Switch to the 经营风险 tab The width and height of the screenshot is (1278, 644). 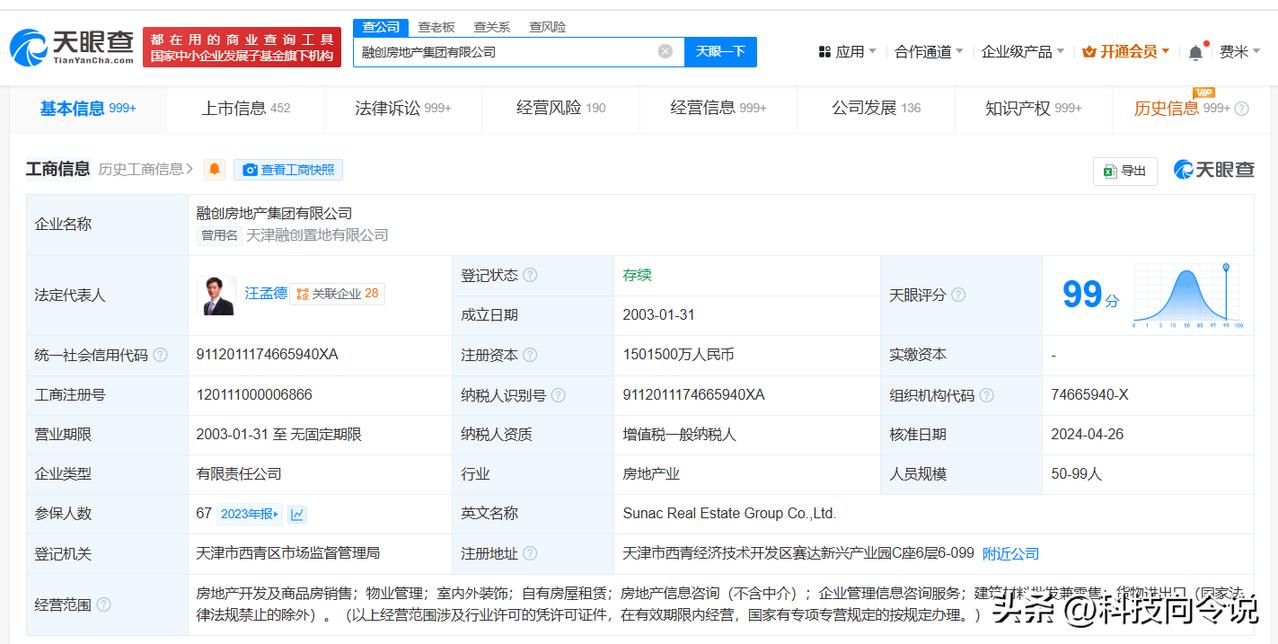(561, 109)
